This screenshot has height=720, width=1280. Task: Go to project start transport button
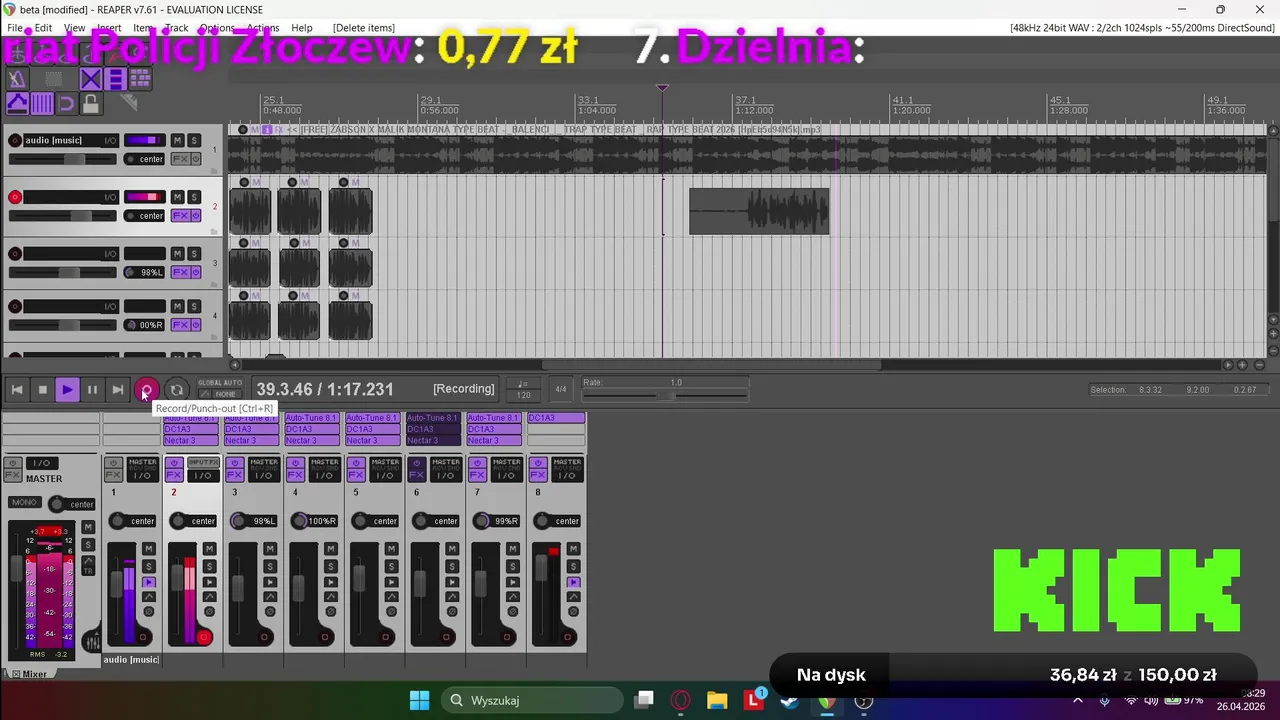point(17,390)
